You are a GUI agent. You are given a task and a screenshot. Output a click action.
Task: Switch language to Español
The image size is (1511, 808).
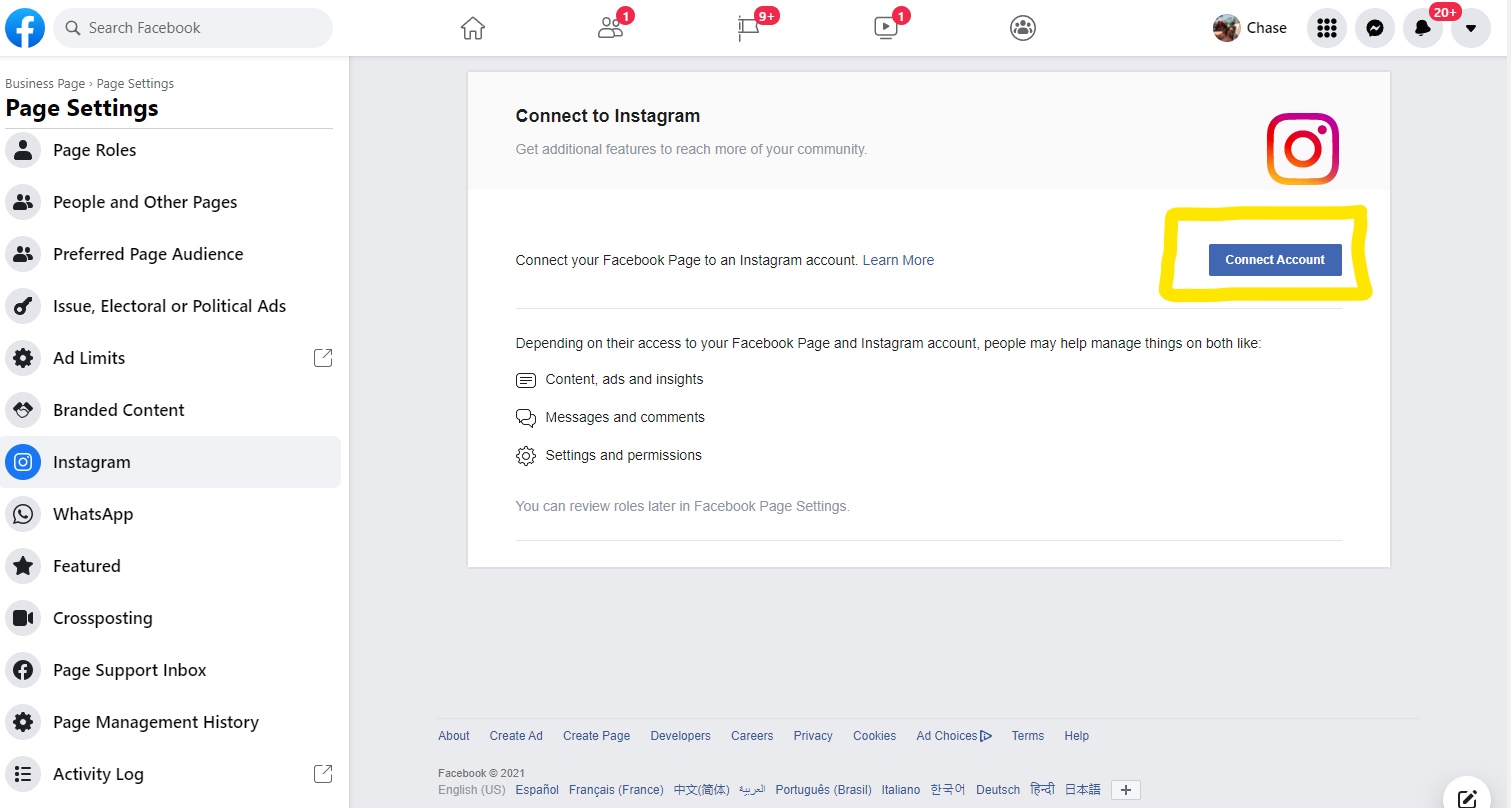click(x=537, y=790)
